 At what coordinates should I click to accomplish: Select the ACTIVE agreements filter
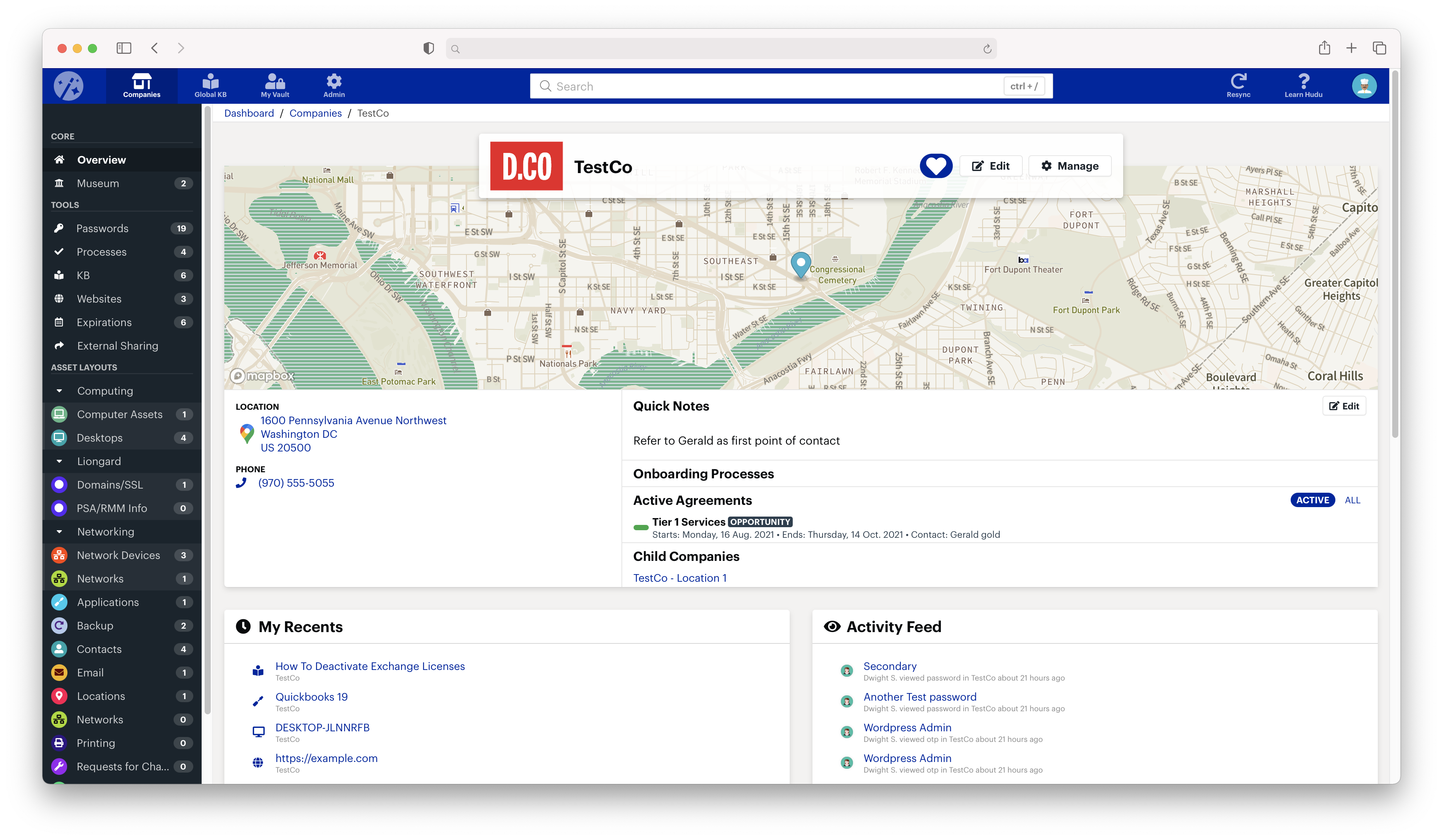pyautogui.click(x=1312, y=500)
